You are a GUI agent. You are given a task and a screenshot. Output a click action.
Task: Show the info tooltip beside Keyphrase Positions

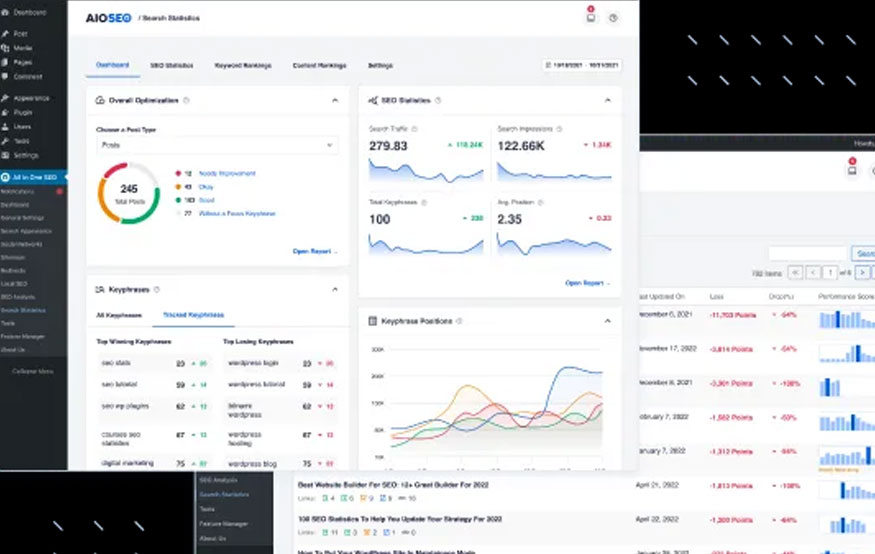pos(459,321)
